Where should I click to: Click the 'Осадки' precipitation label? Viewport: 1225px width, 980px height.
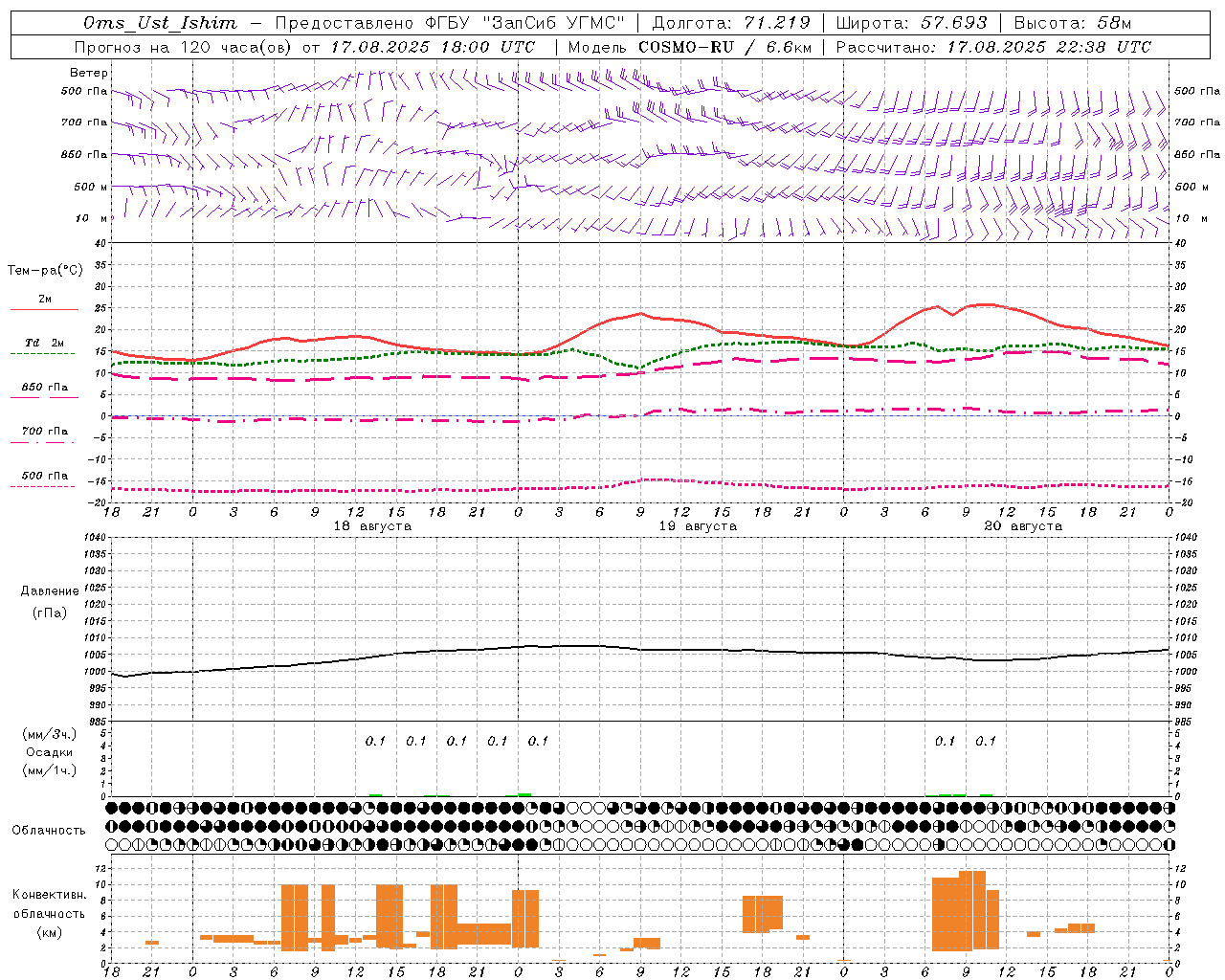50,752
